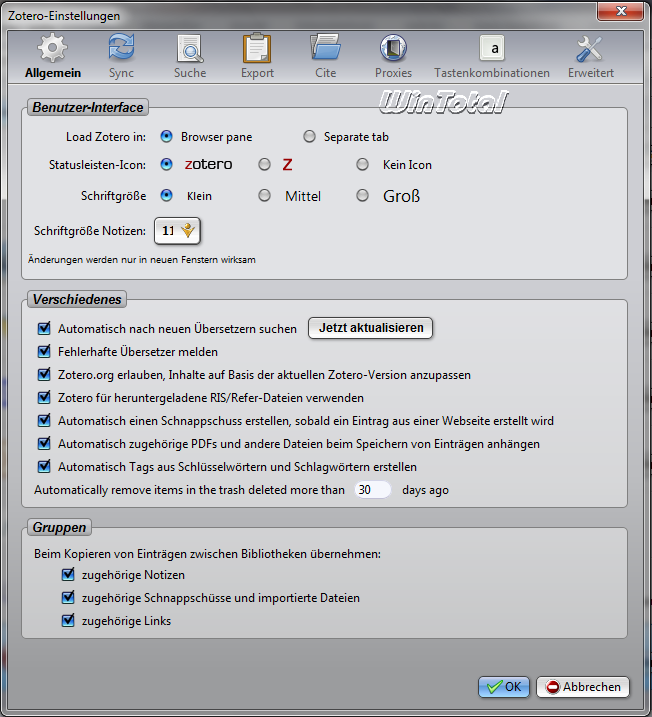652x717 pixels.
Task: Select Kein Icon radio option
Action: coord(363,164)
